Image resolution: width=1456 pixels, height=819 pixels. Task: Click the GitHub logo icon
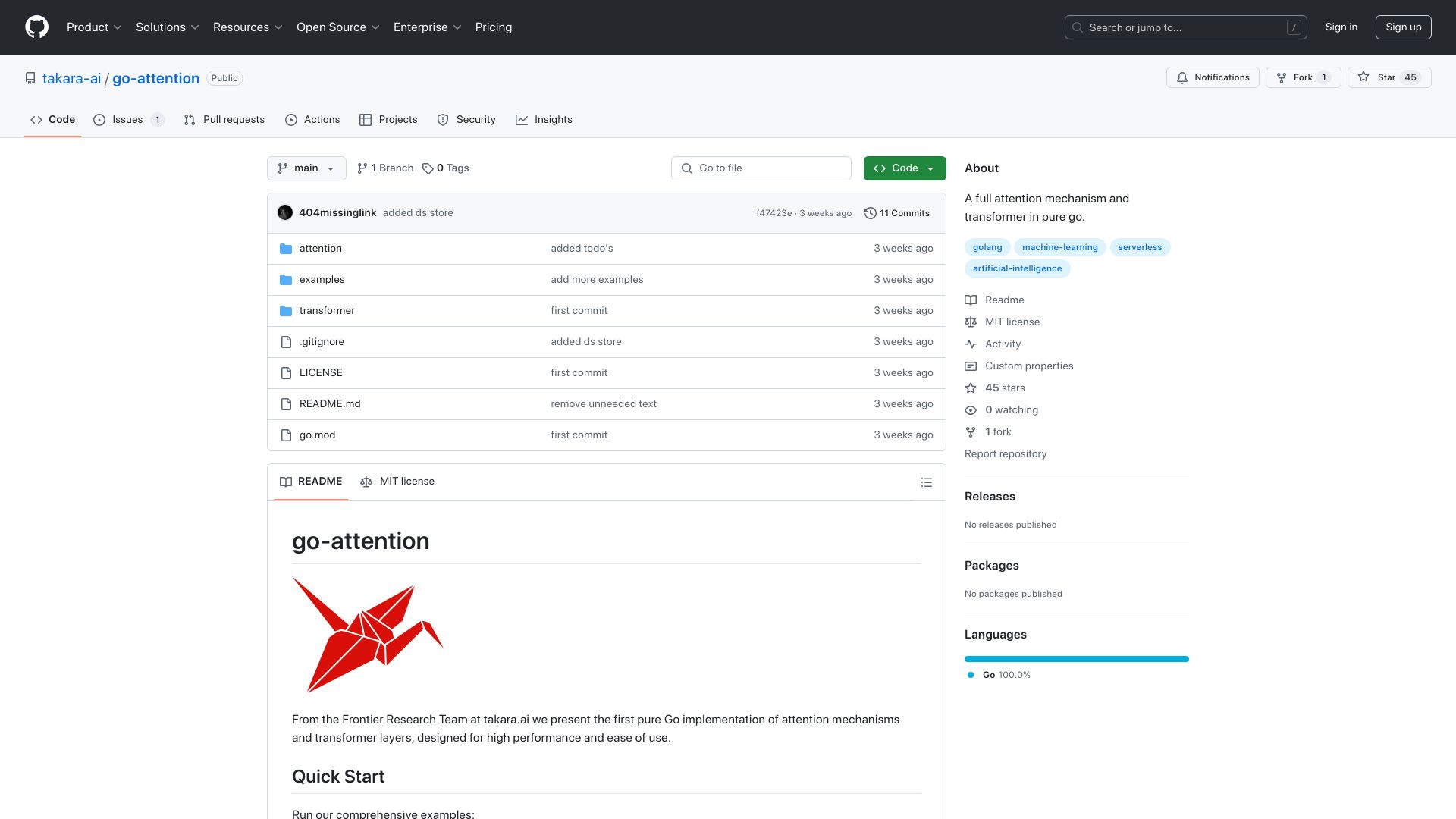pyautogui.click(x=36, y=27)
